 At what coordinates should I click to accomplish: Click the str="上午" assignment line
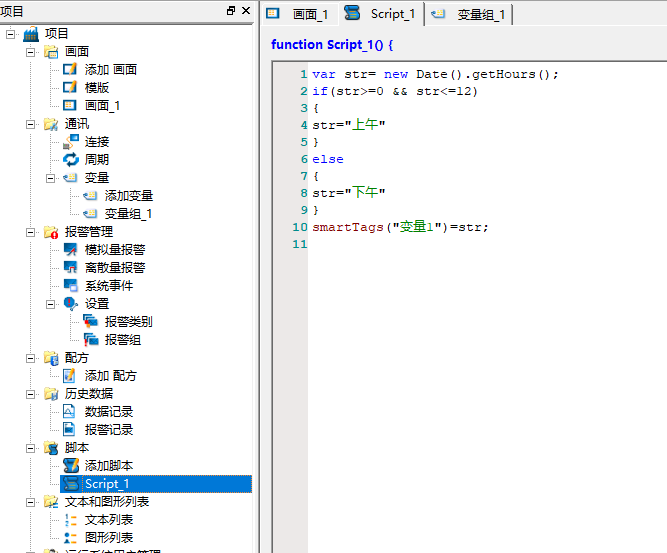click(x=349, y=125)
